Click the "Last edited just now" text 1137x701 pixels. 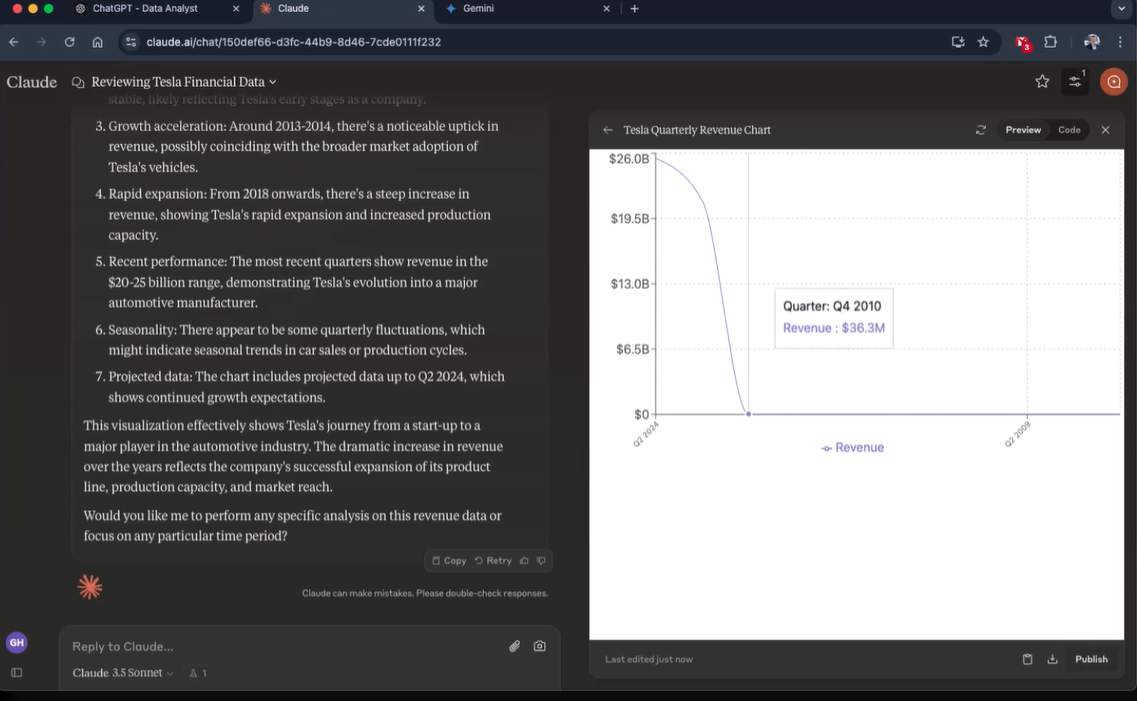[x=648, y=659]
